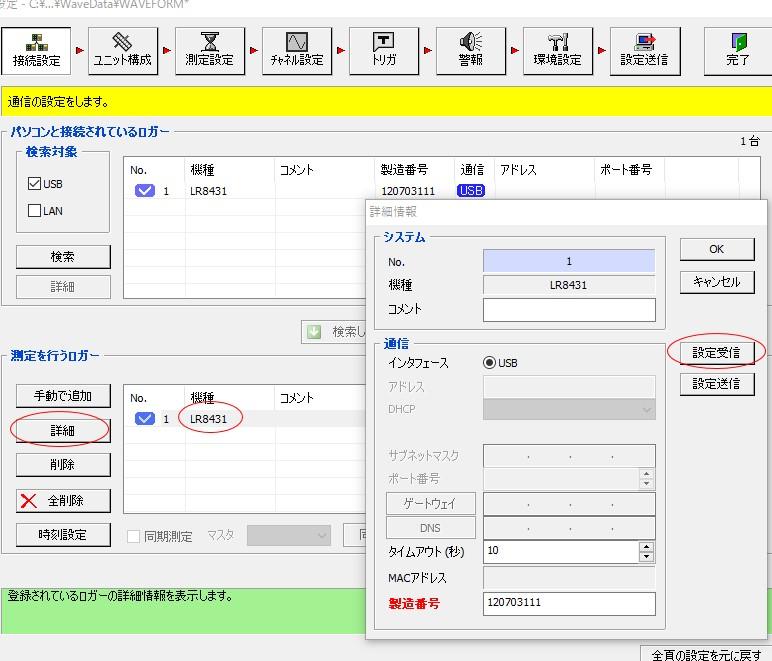The image size is (772, 661).
Task: Click the 全削除 button with red X
Action: (x=63, y=501)
